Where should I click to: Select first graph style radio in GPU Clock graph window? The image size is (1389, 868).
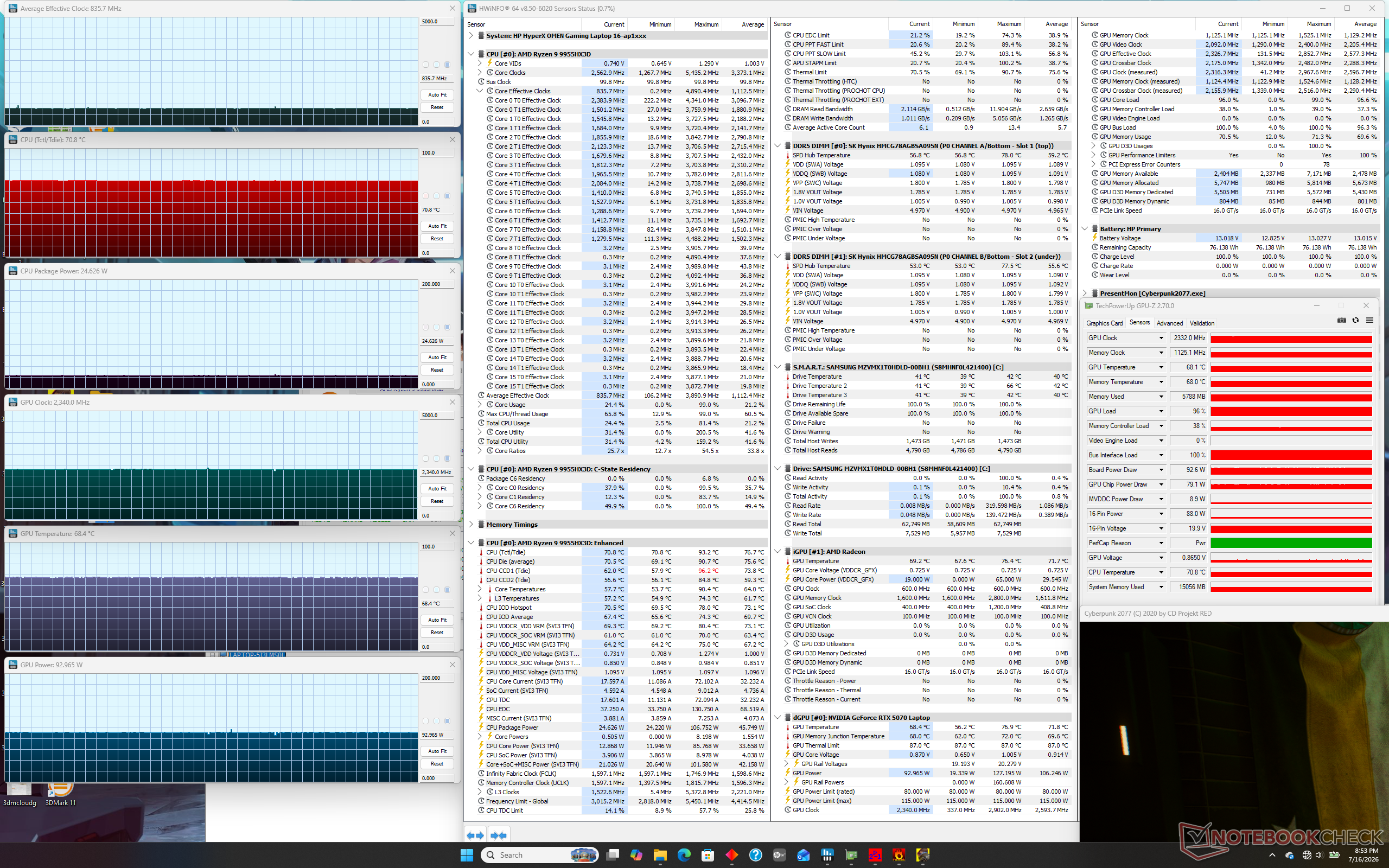425,459
